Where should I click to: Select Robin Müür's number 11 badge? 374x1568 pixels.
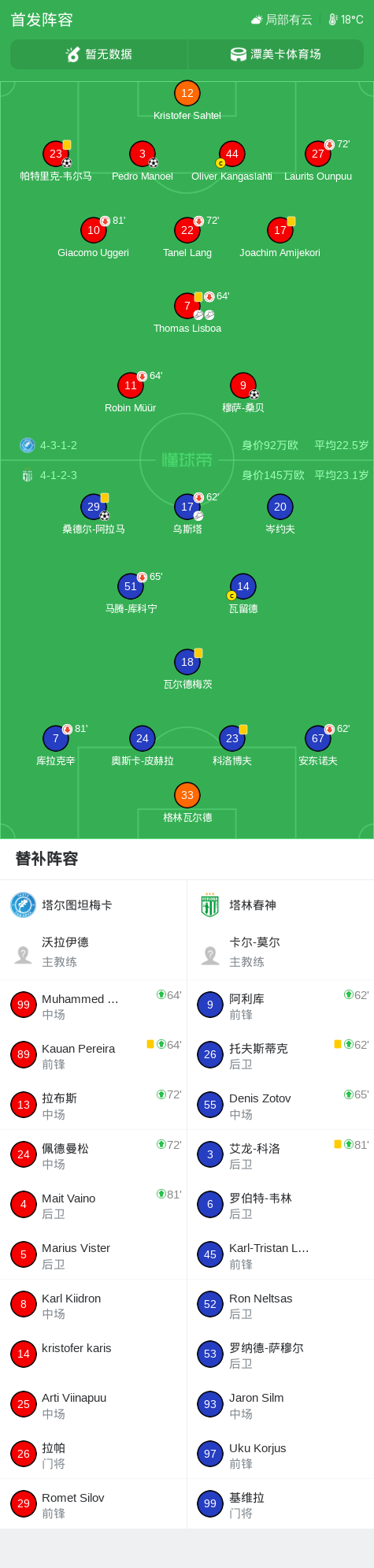click(131, 385)
